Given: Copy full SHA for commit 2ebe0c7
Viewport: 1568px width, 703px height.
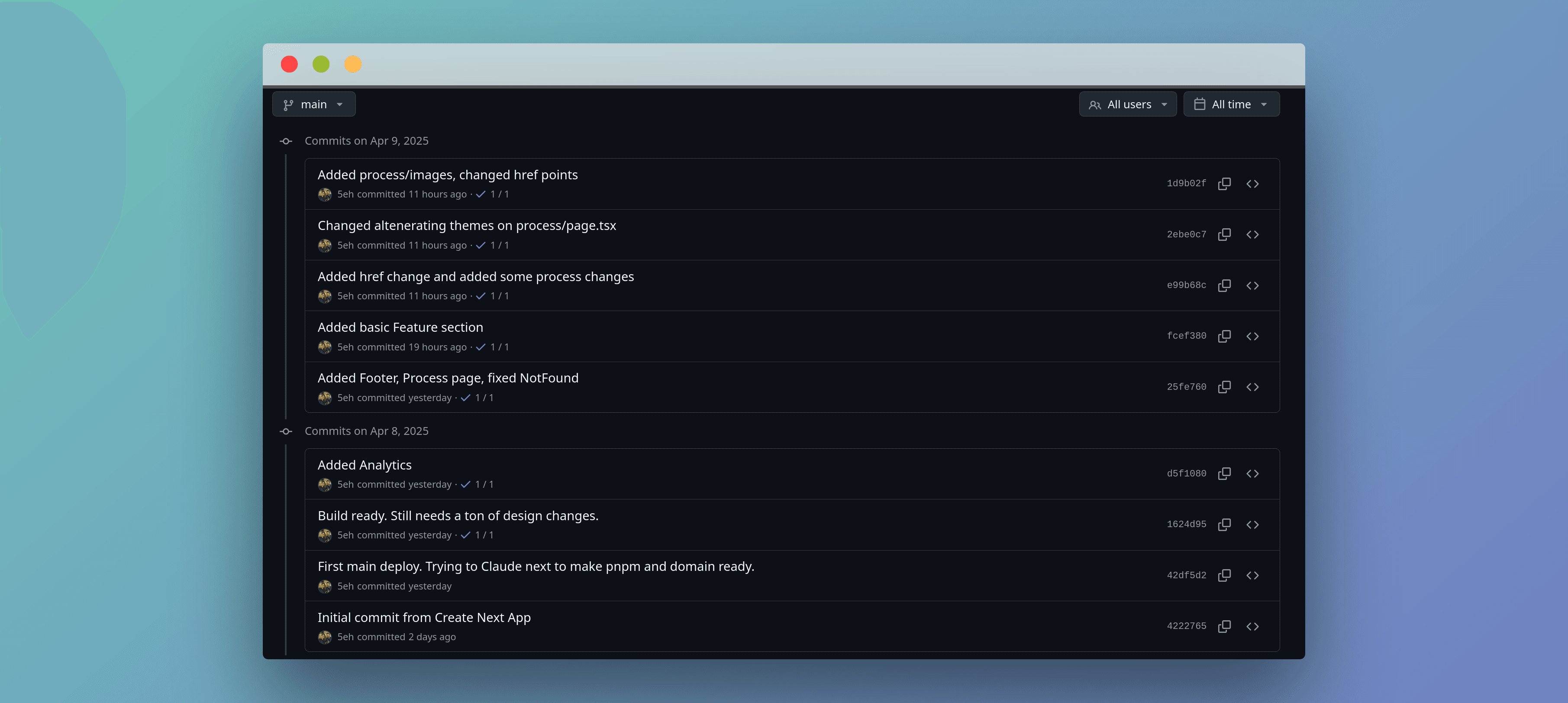Looking at the screenshot, I should (x=1224, y=234).
